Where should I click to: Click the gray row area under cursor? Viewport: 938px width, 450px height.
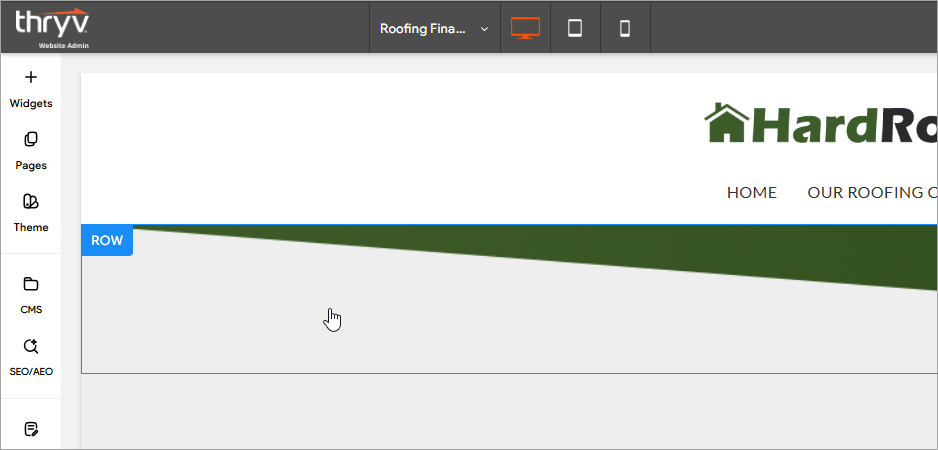point(332,320)
